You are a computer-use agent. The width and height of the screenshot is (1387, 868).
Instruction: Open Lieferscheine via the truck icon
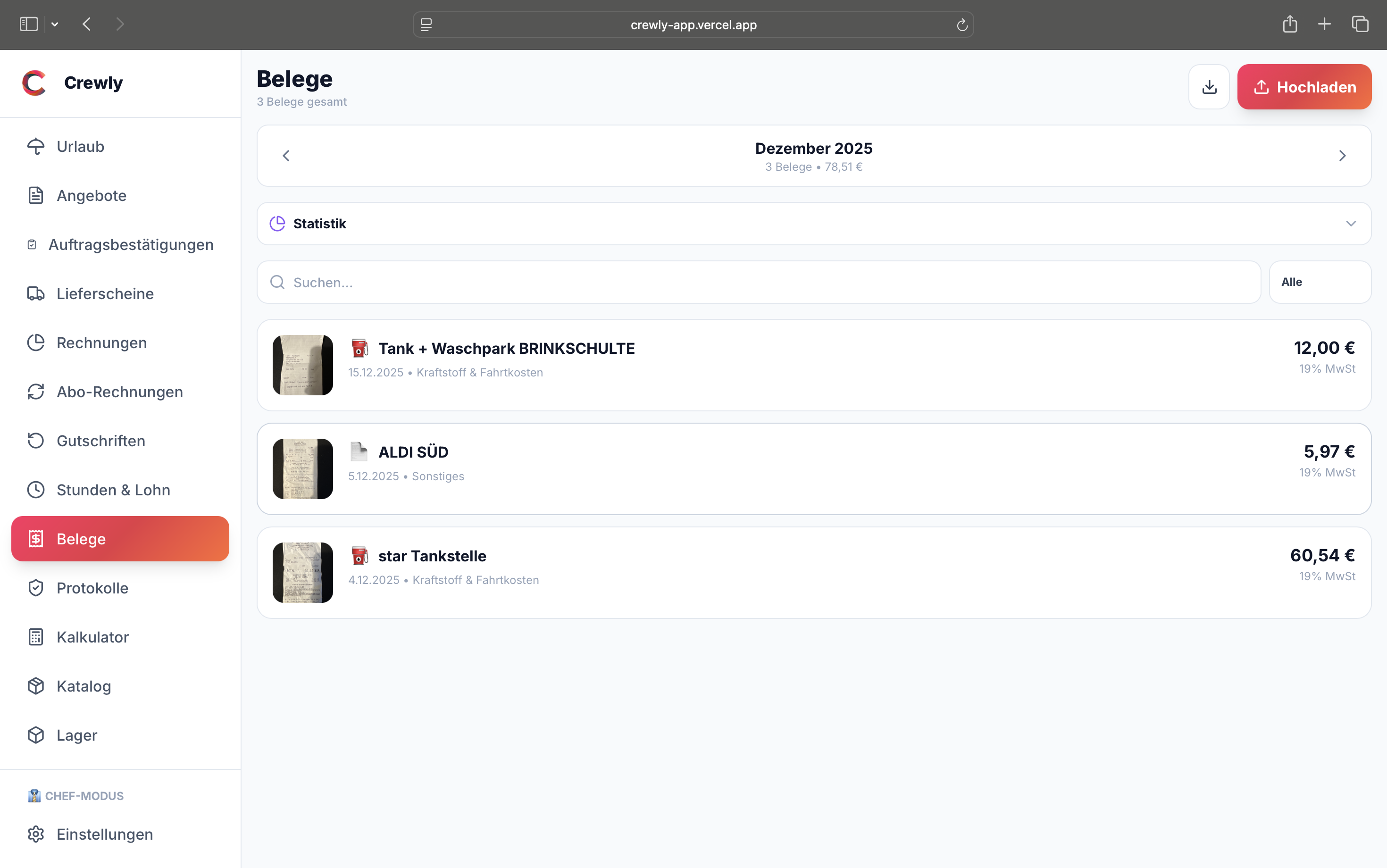click(x=35, y=293)
